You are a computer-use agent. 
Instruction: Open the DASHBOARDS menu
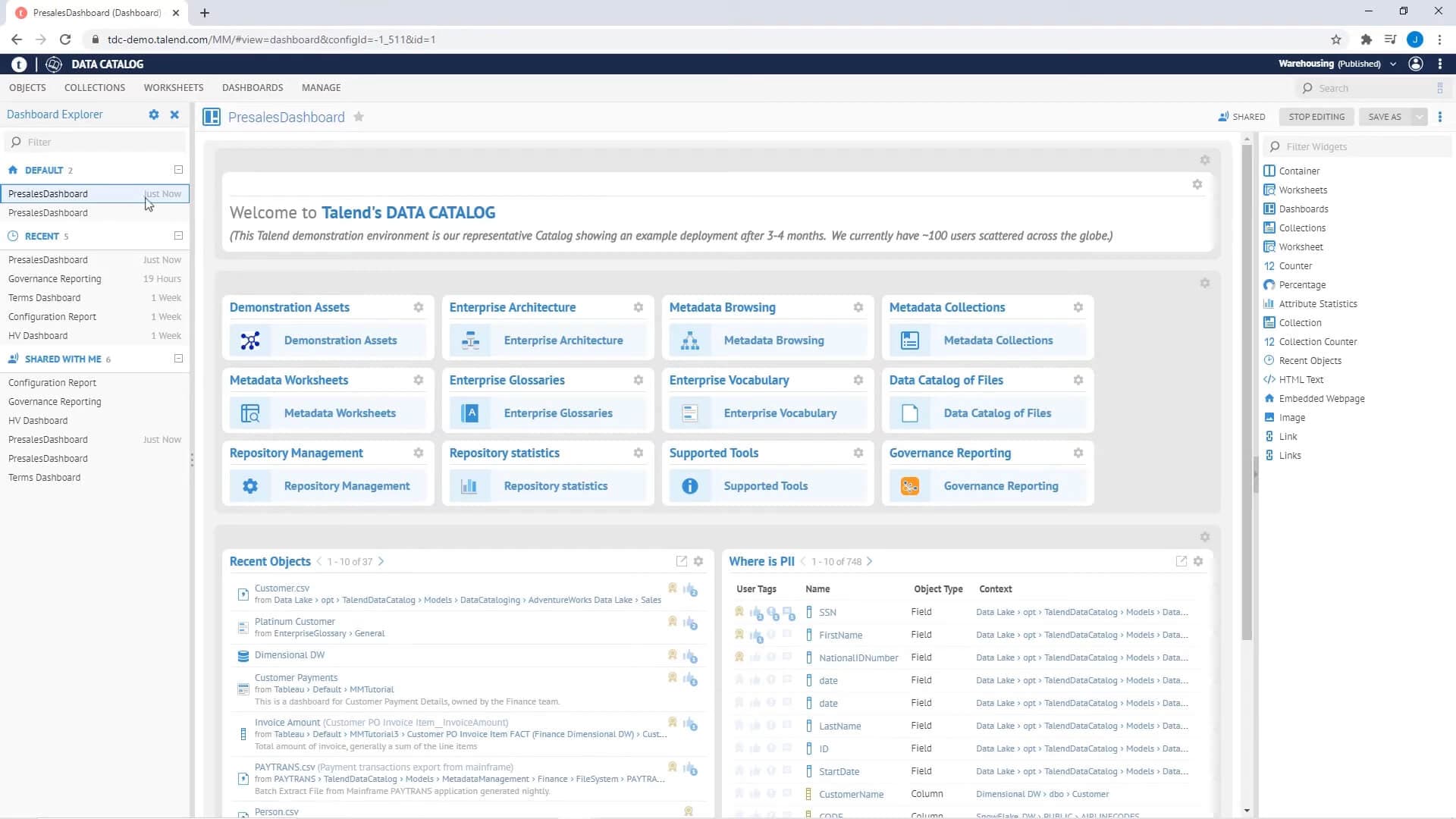pos(252,87)
